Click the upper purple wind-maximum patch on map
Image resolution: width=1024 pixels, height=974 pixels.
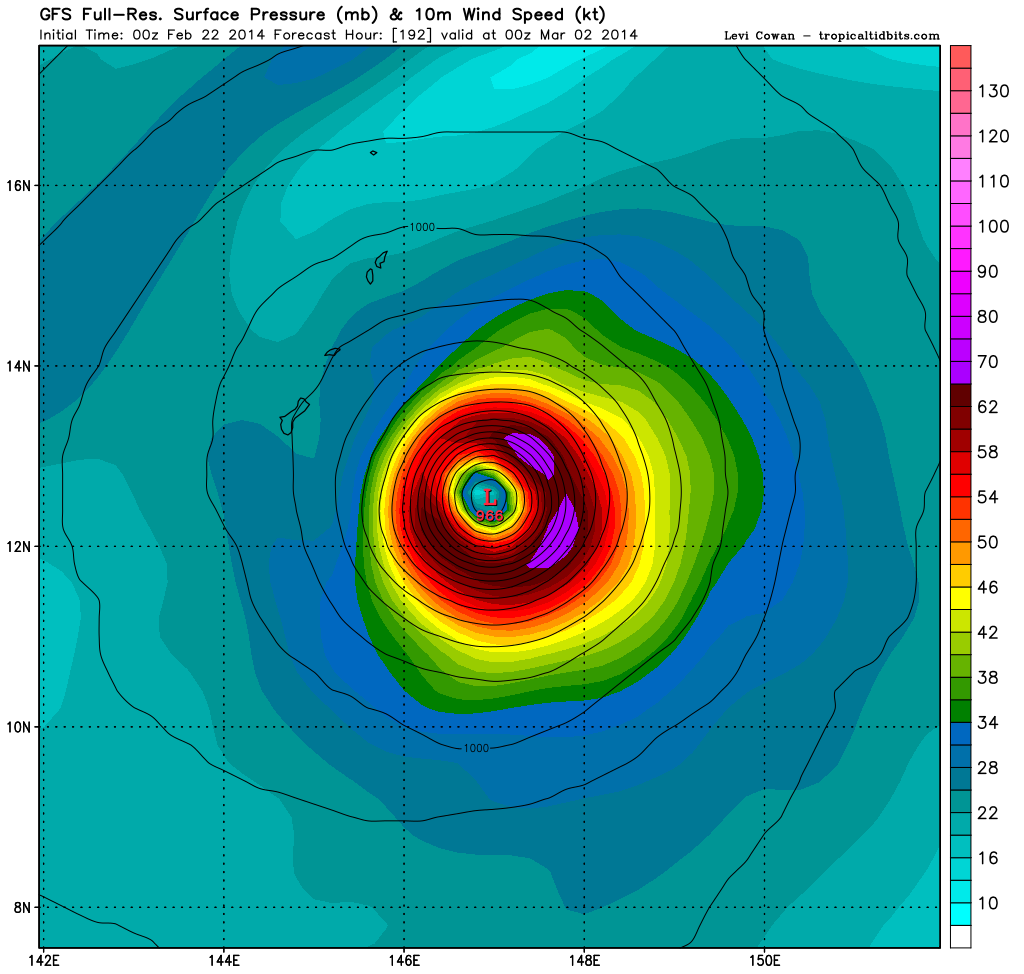pyautogui.click(x=531, y=455)
